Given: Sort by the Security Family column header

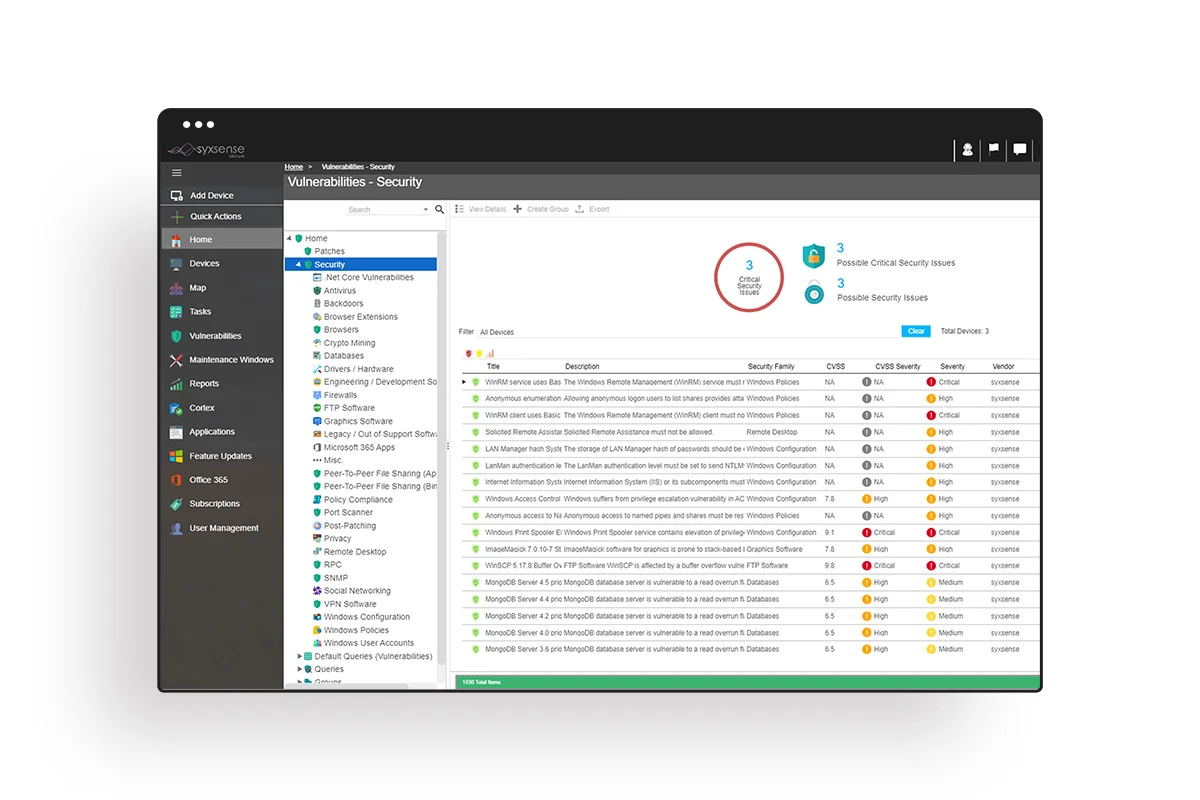Looking at the screenshot, I should 772,367.
